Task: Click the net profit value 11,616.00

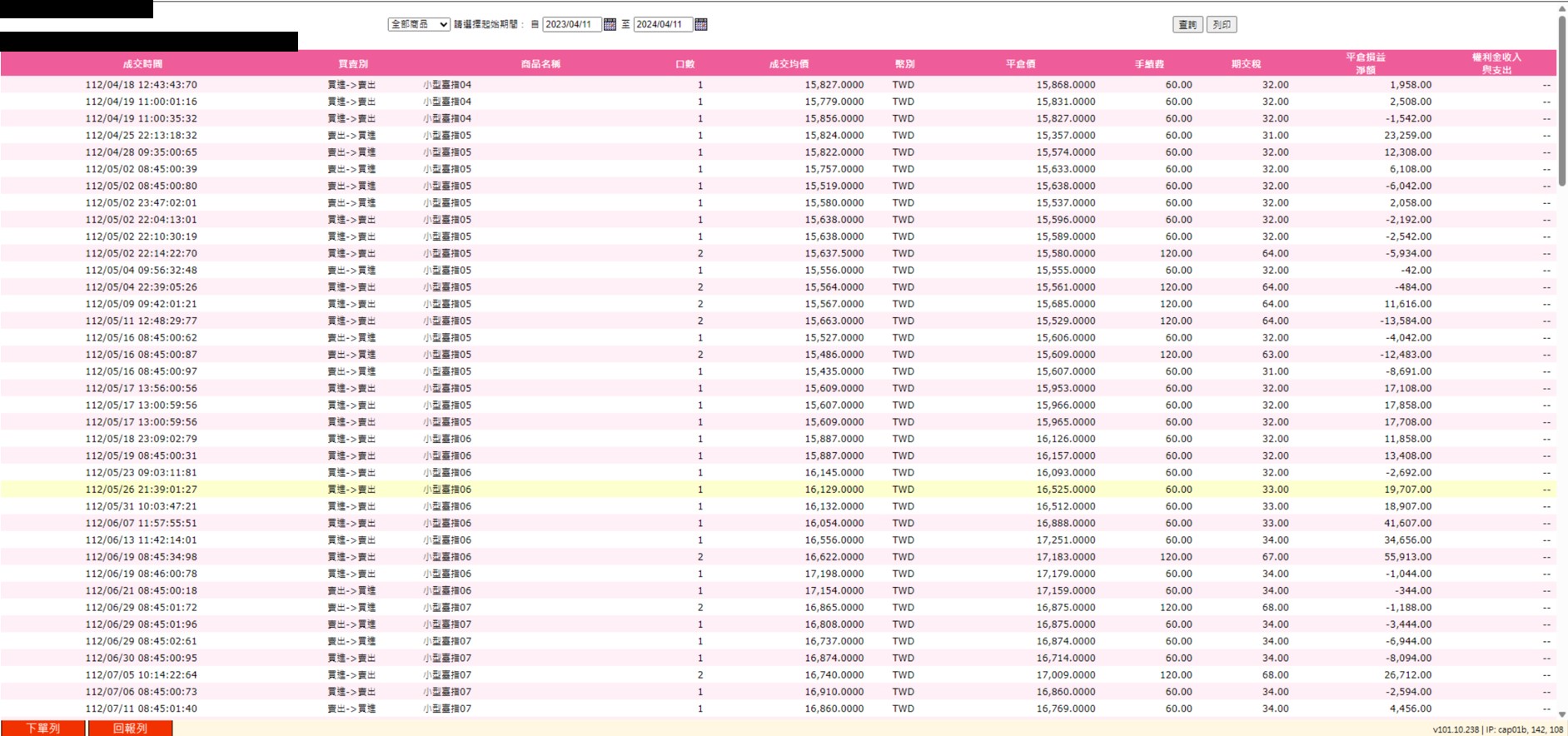Action: [x=1408, y=304]
